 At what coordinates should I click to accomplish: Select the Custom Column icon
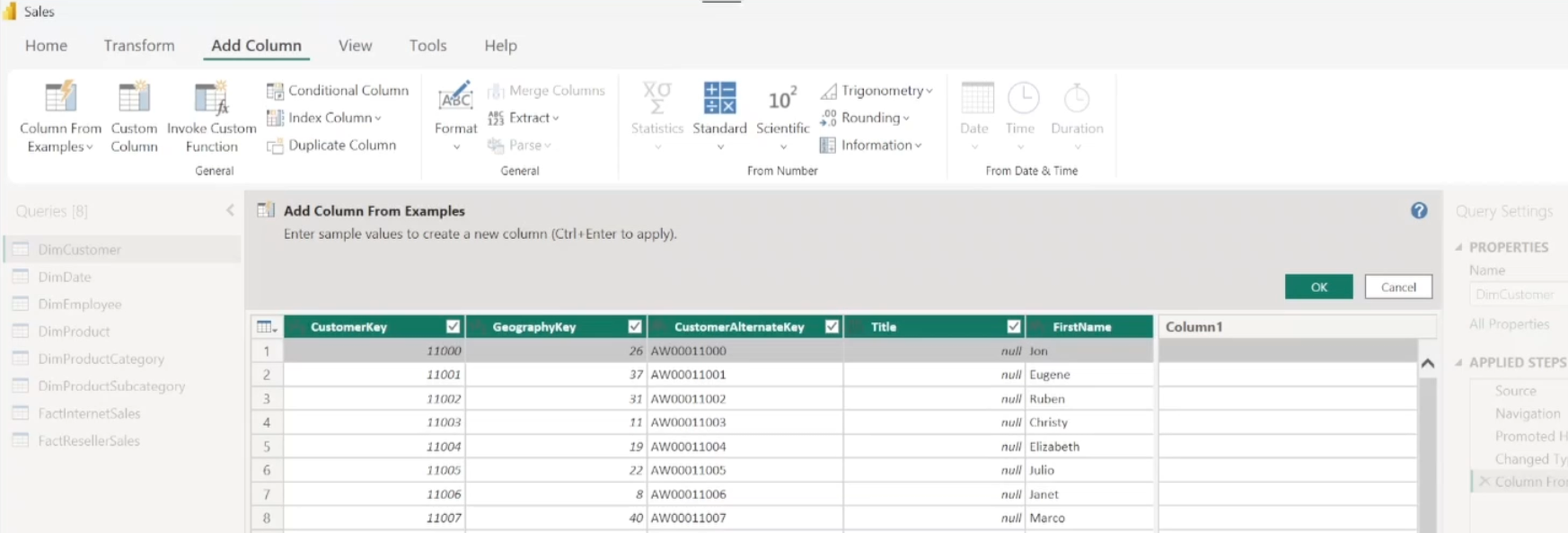(x=134, y=99)
